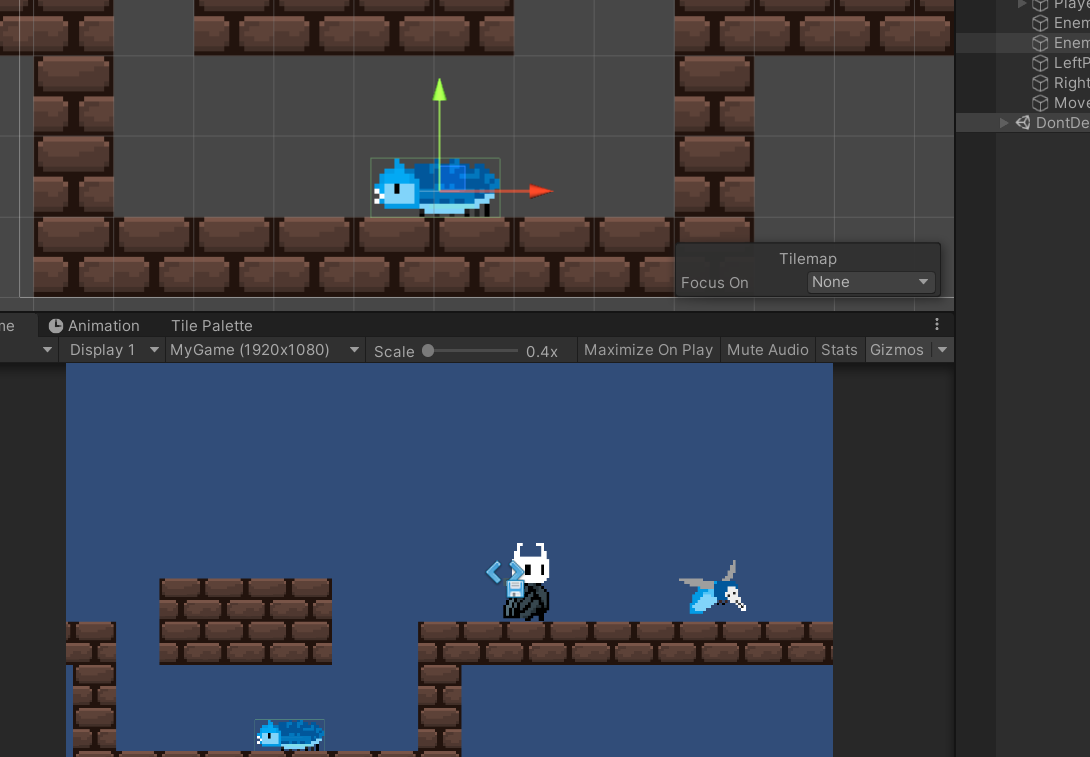Switch to the Animation tab
The image size is (1090, 757).
point(103,325)
